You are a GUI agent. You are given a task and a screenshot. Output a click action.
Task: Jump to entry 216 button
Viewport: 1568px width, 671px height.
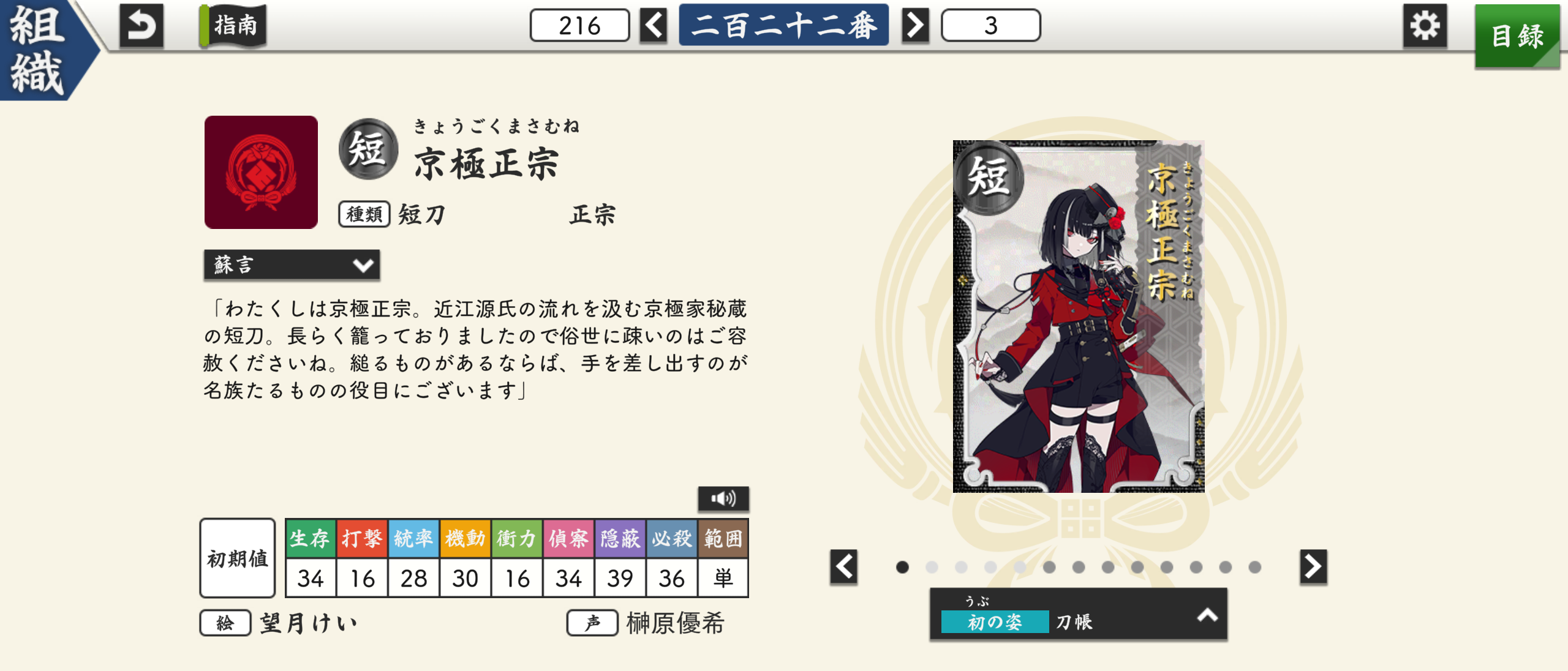point(579,26)
